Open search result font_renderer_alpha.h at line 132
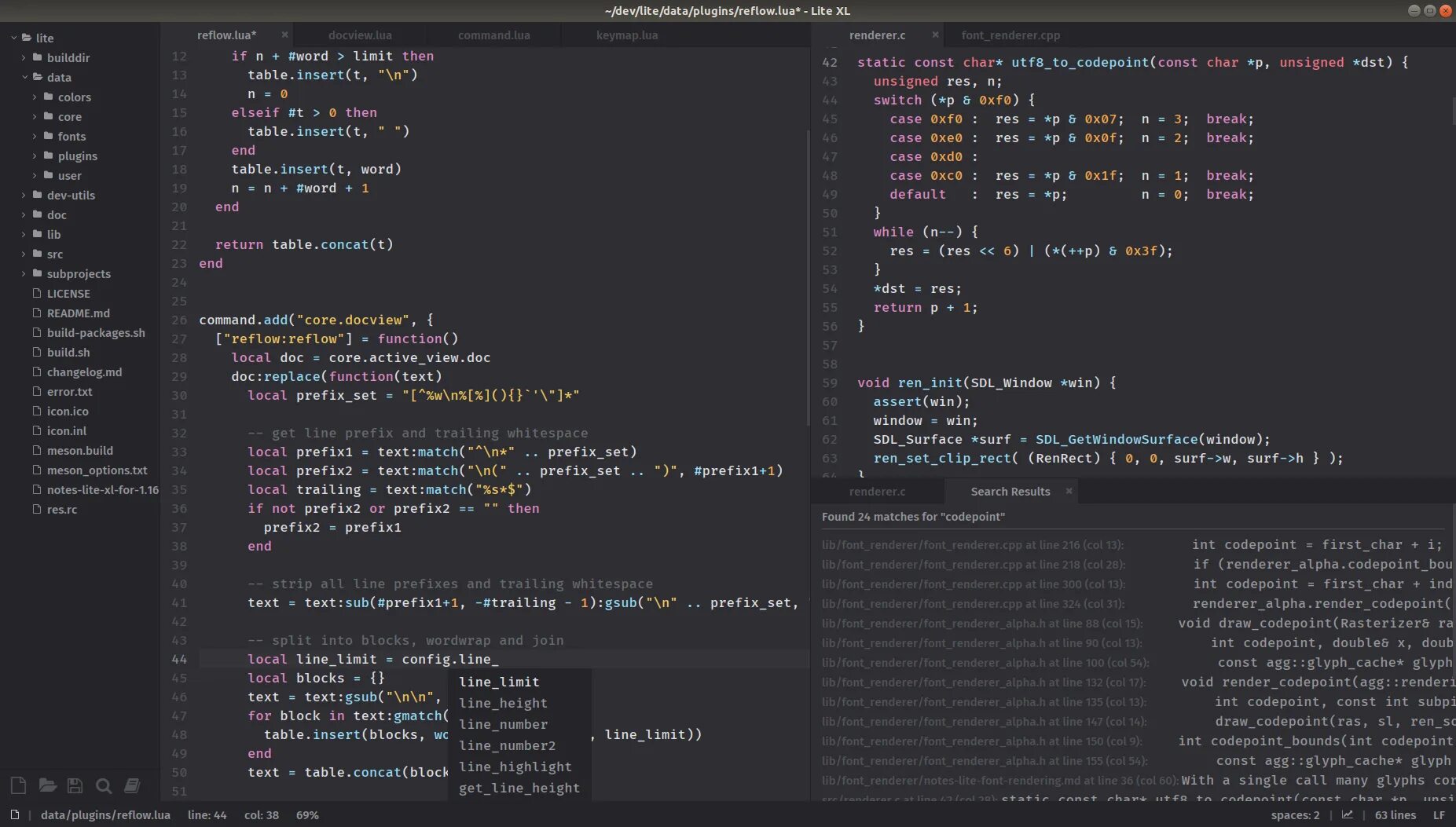 [1134, 682]
